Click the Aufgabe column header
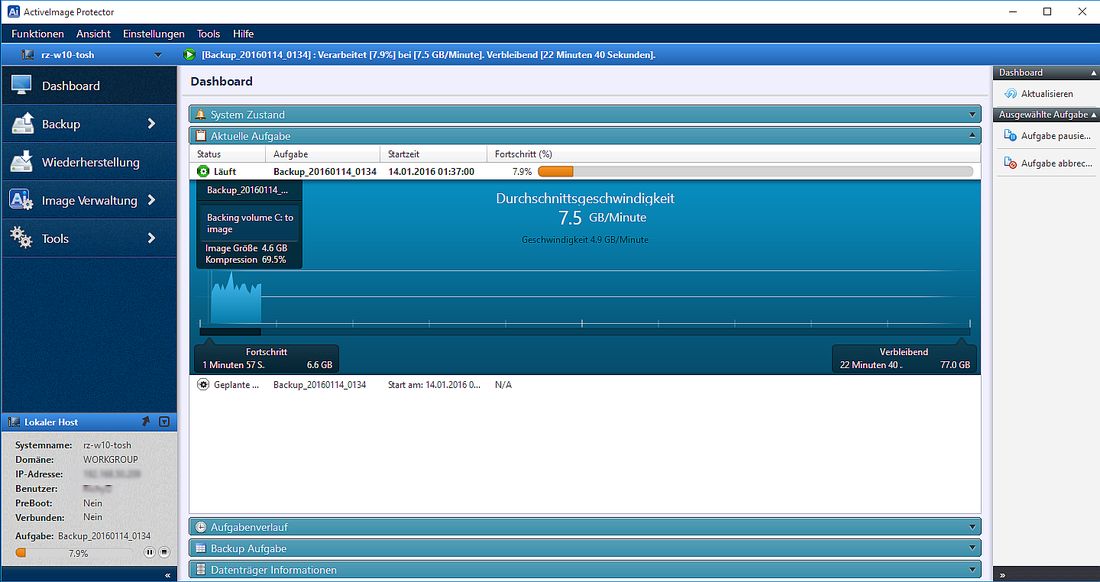1100x582 pixels. point(323,154)
